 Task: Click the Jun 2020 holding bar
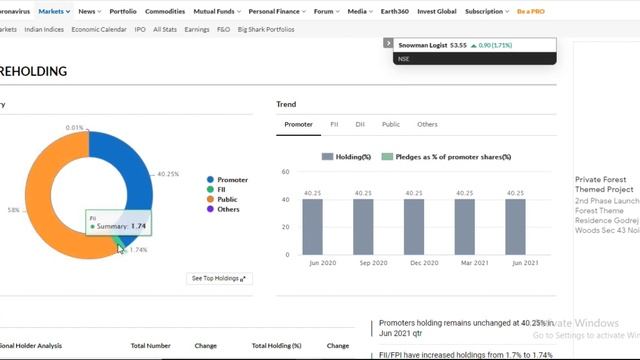(x=312, y=227)
